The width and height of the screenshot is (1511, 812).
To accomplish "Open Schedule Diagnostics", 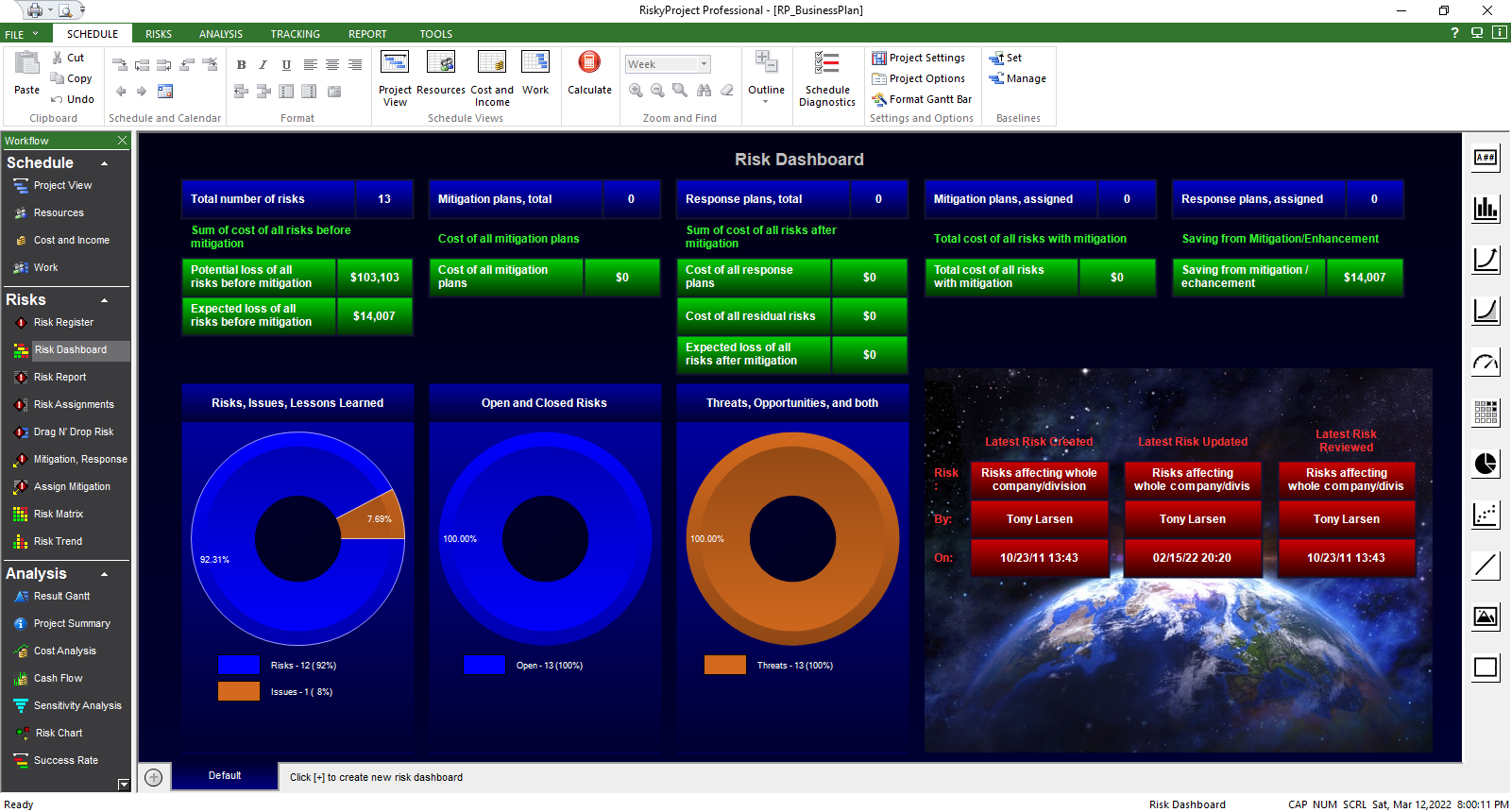I will tap(827, 79).
